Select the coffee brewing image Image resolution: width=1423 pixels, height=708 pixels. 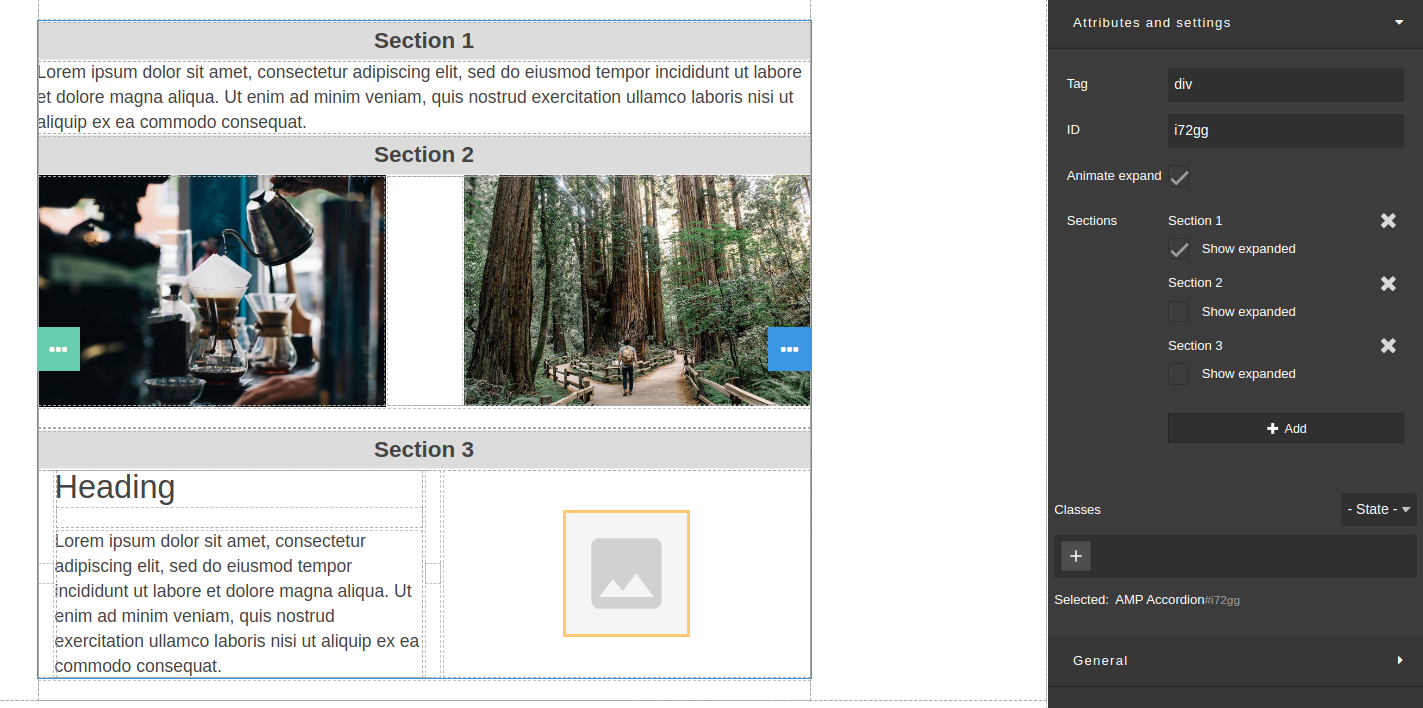(x=212, y=291)
